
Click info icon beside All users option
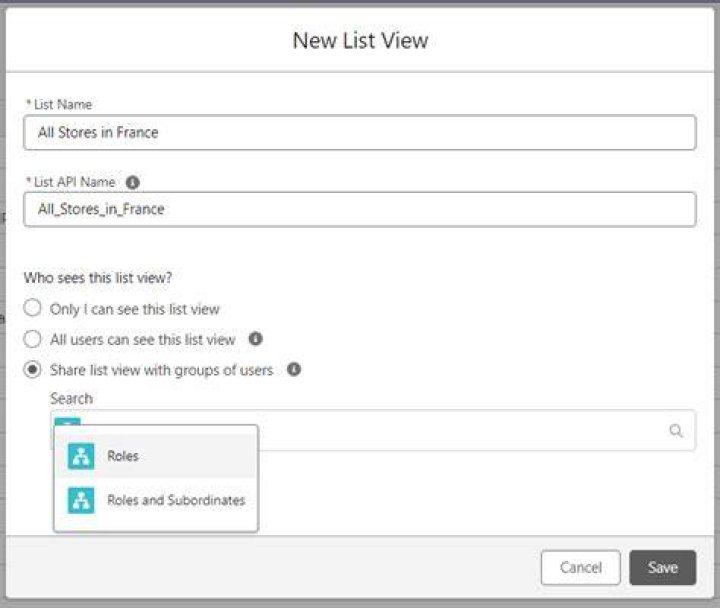(x=255, y=339)
